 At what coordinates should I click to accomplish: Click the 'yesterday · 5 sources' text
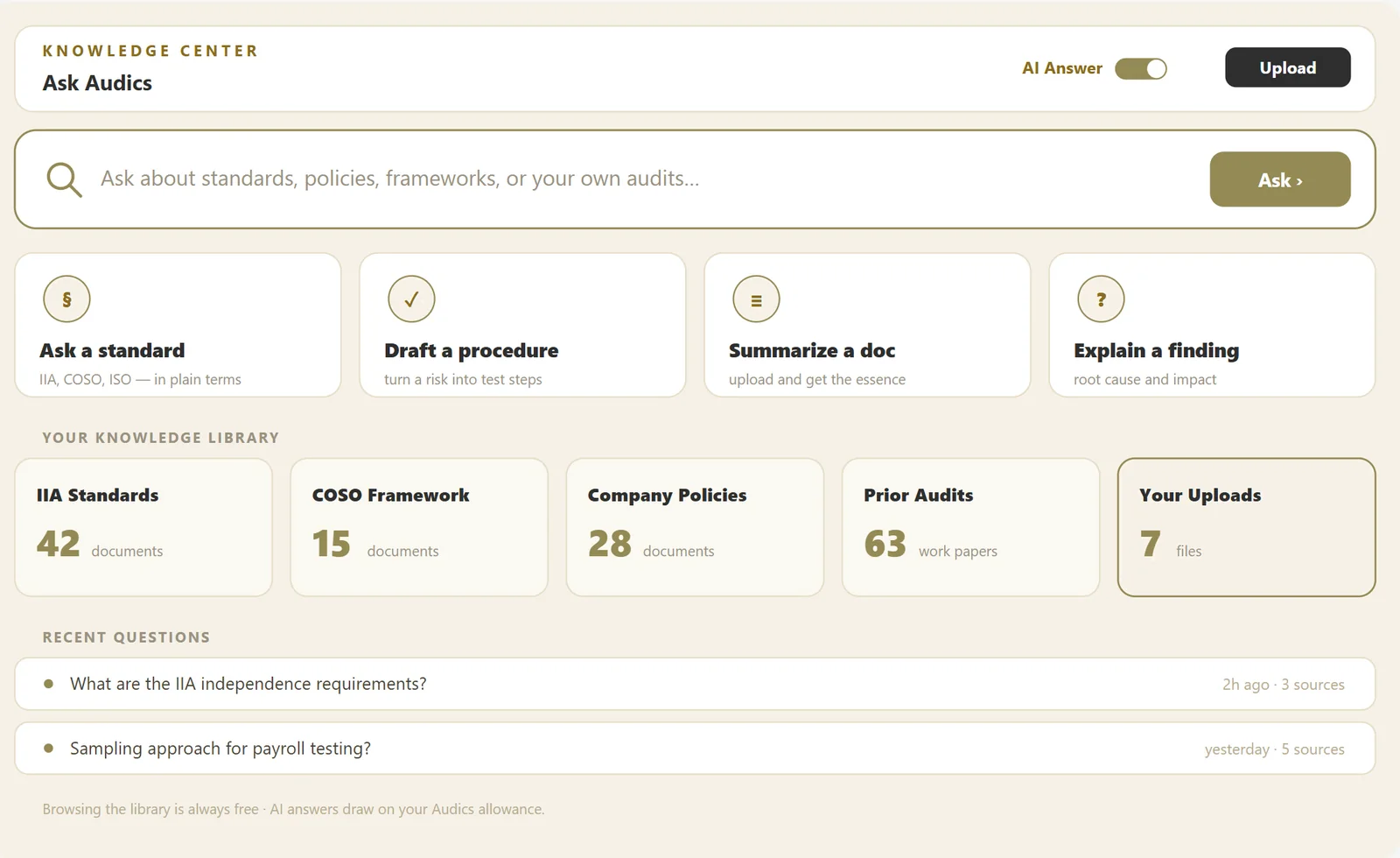1274,749
